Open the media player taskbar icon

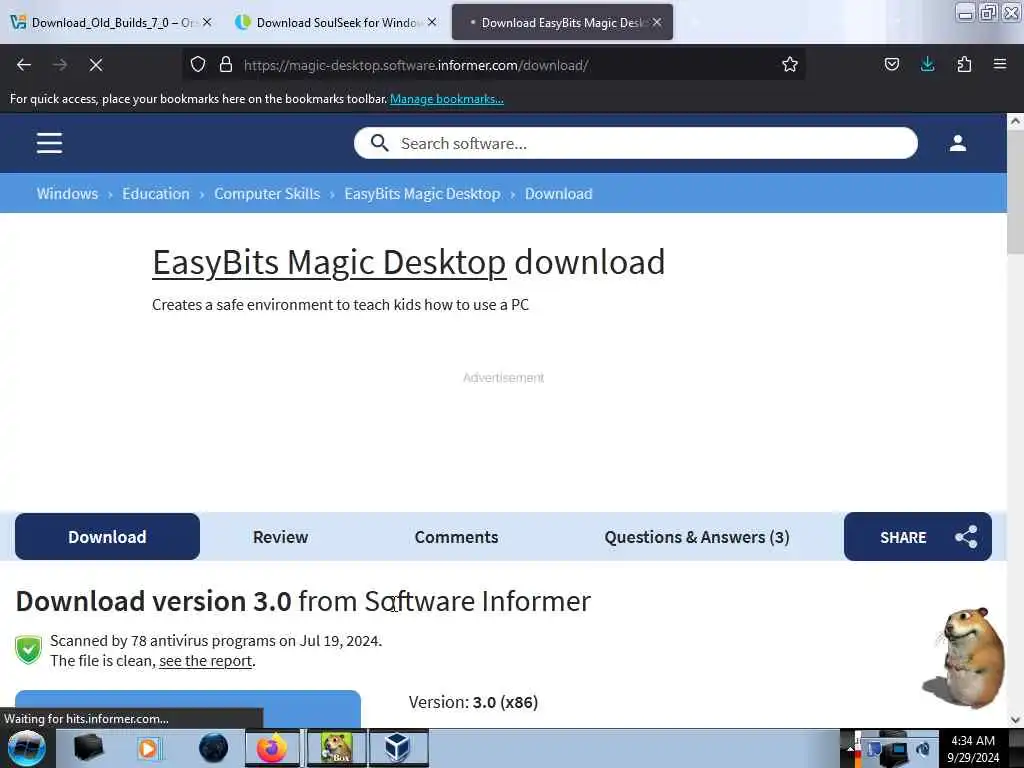[x=148, y=748]
